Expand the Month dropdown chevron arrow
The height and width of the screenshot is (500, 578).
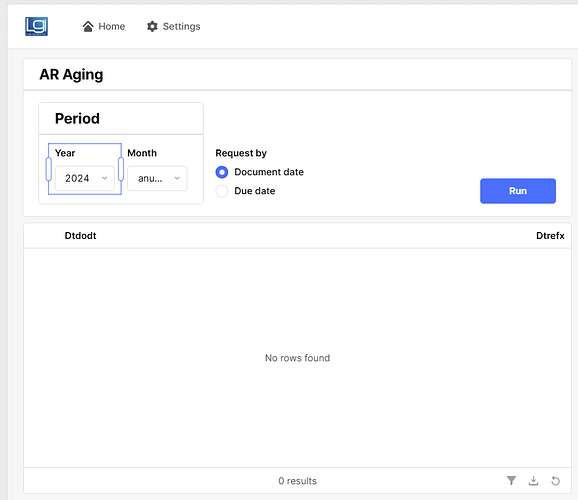pyautogui.click(x=177, y=178)
